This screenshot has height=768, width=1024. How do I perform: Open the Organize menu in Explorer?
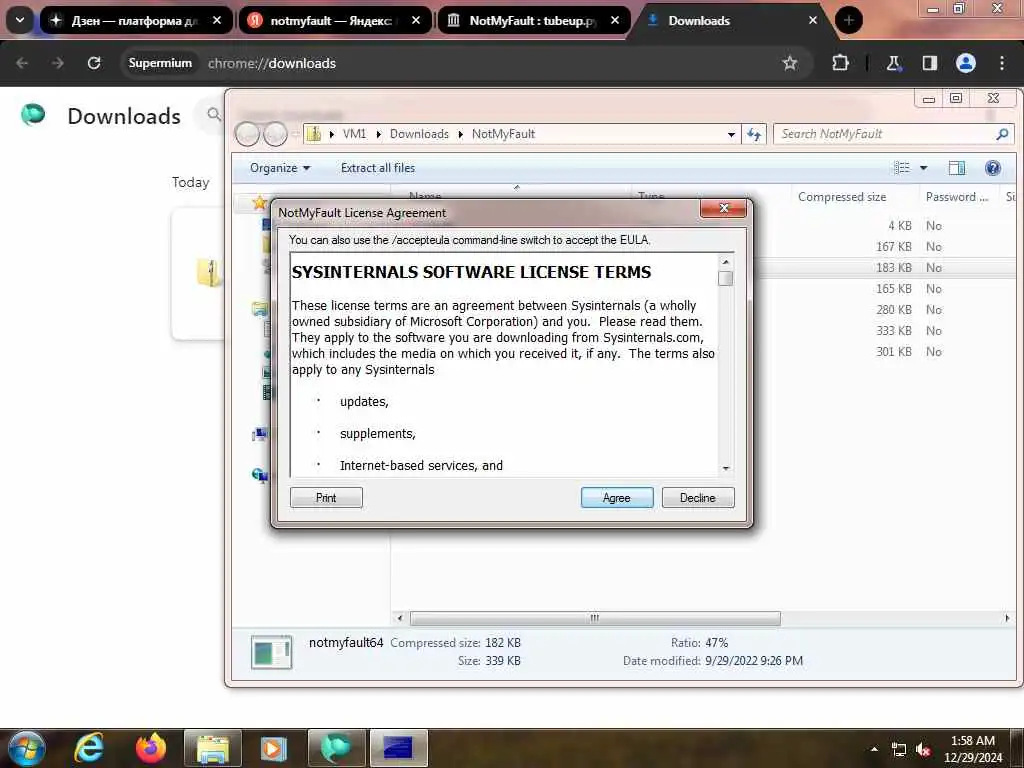[x=280, y=168]
